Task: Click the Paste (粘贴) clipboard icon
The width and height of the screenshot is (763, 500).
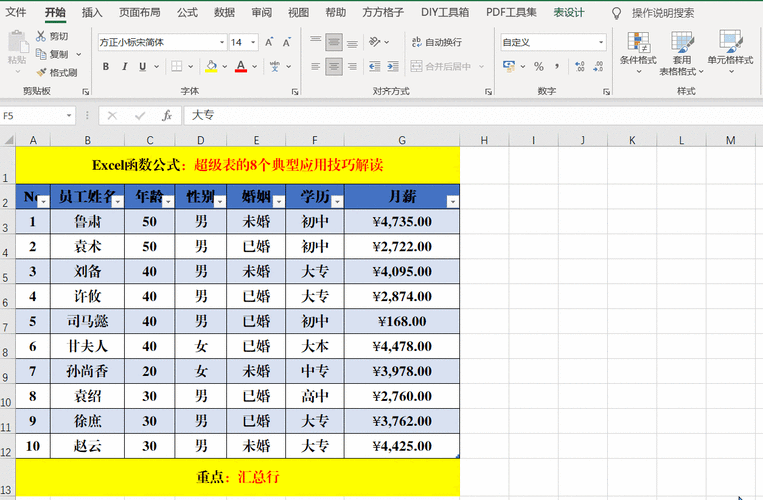Action: point(18,42)
